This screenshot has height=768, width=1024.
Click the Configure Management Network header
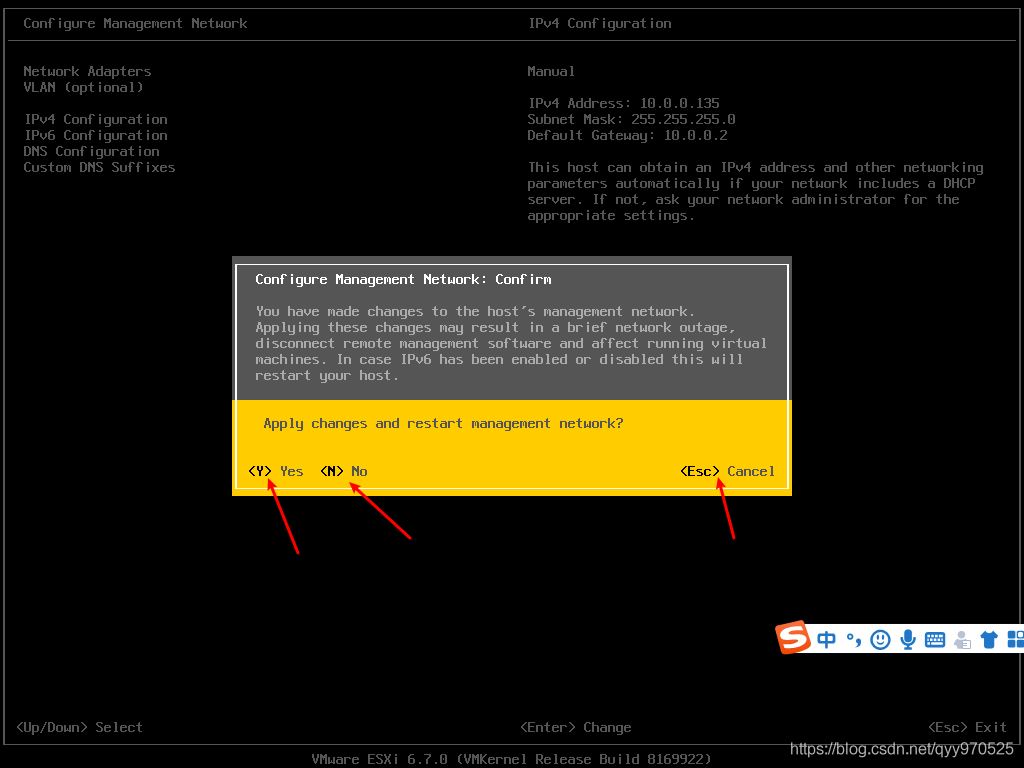[x=135, y=24]
